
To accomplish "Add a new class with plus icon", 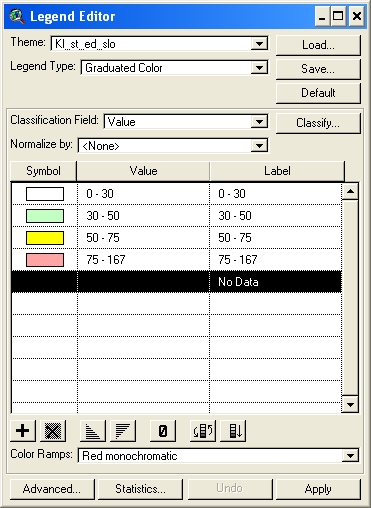I will [23, 431].
